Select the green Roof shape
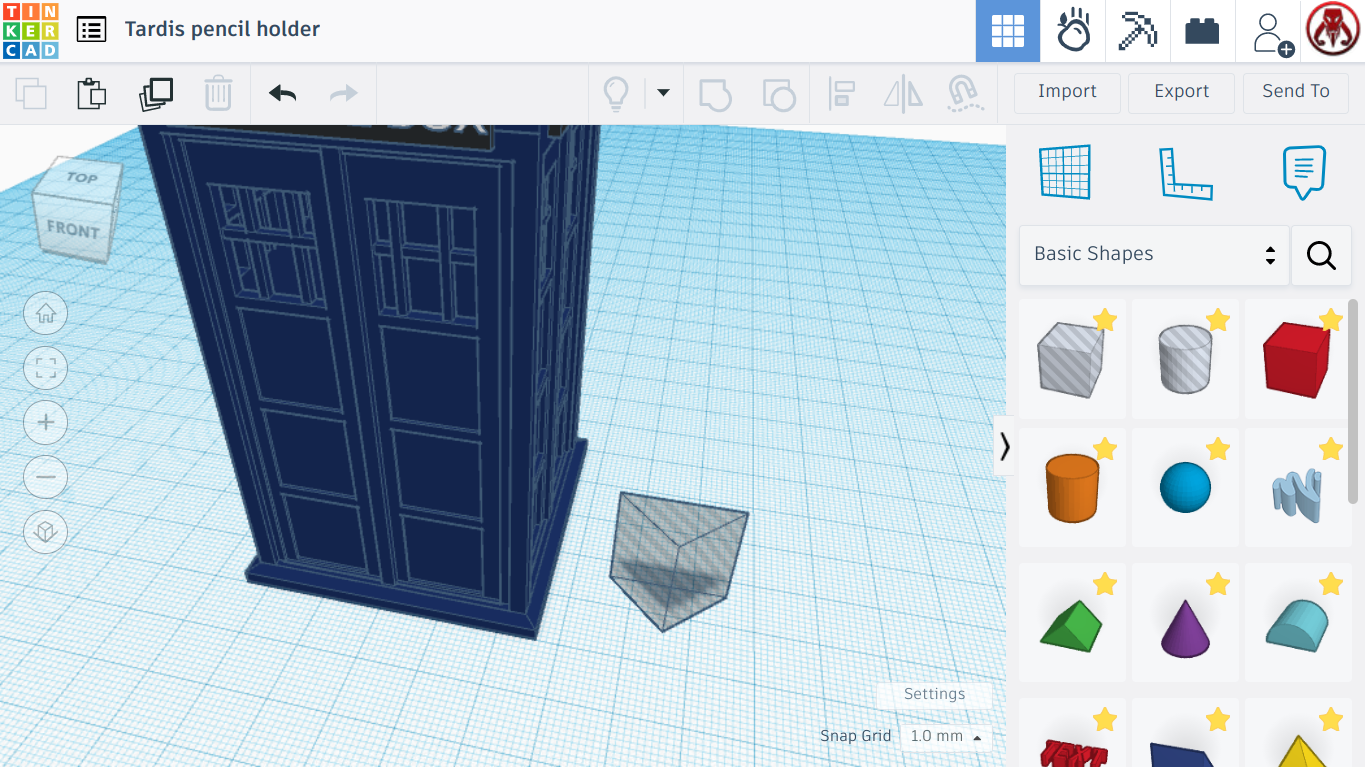Image resolution: width=1365 pixels, height=767 pixels. 1071,623
